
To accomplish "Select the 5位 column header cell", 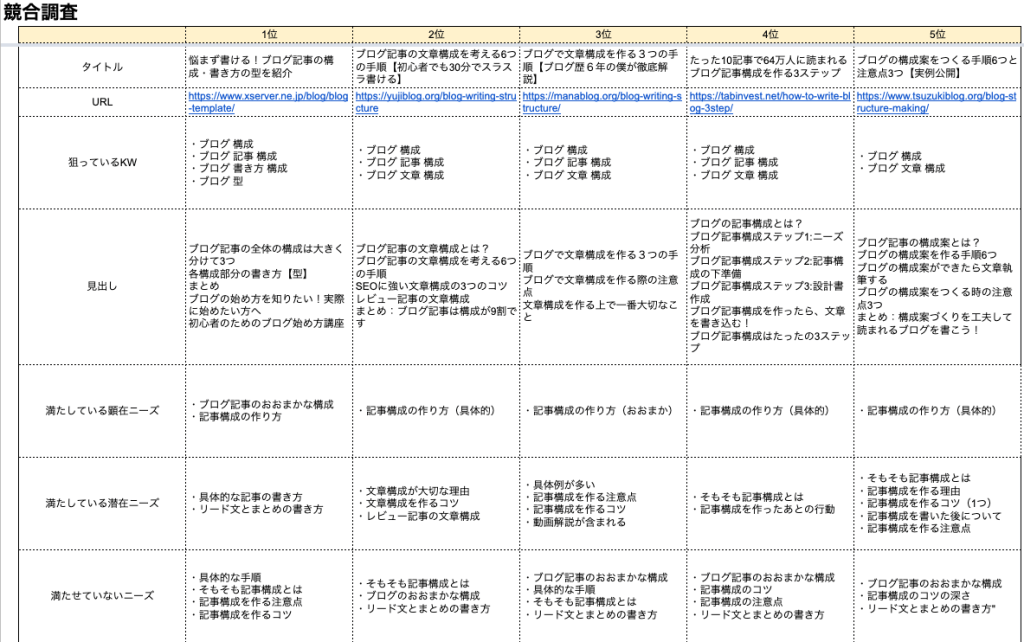I will (x=938, y=35).
